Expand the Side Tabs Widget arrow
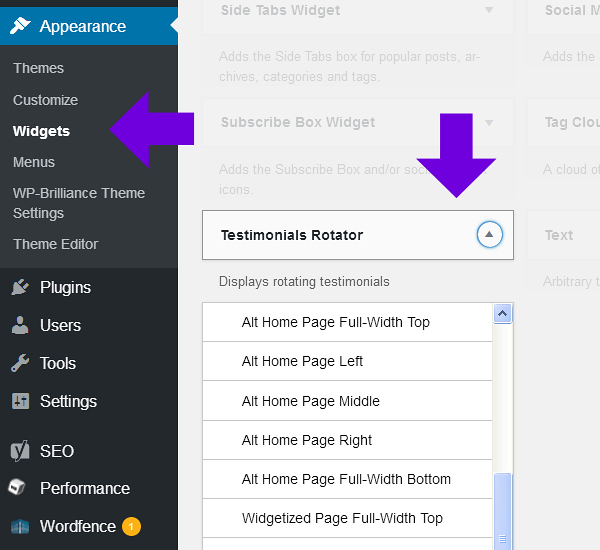This screenshot has width=600, height=550. (x=489, y=11)
